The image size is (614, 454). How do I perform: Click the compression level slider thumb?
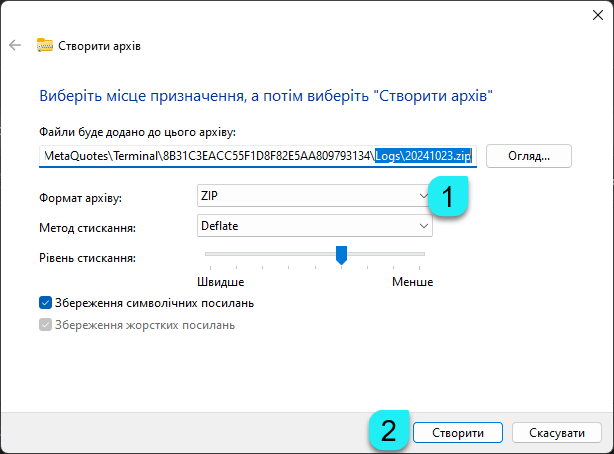click(341, 256)
